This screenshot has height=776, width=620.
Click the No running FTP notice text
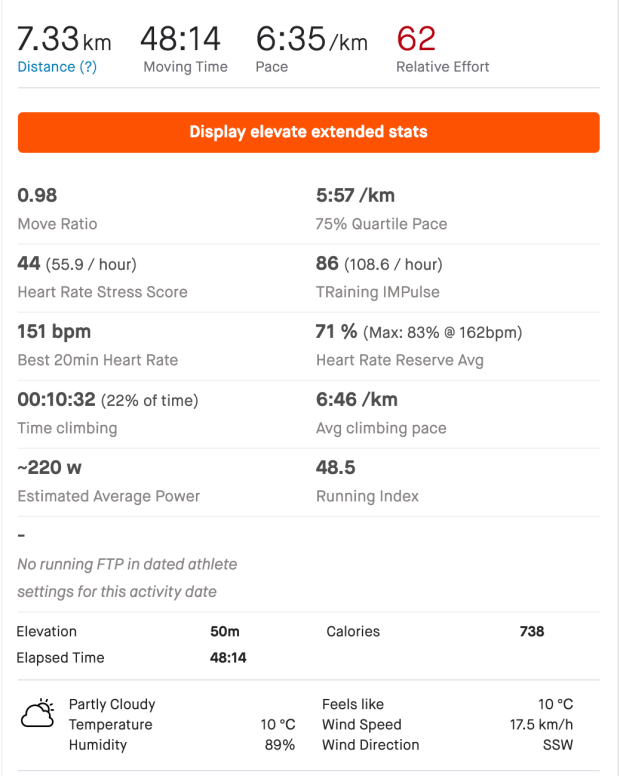pyautogui.click(x=127, y=578)
